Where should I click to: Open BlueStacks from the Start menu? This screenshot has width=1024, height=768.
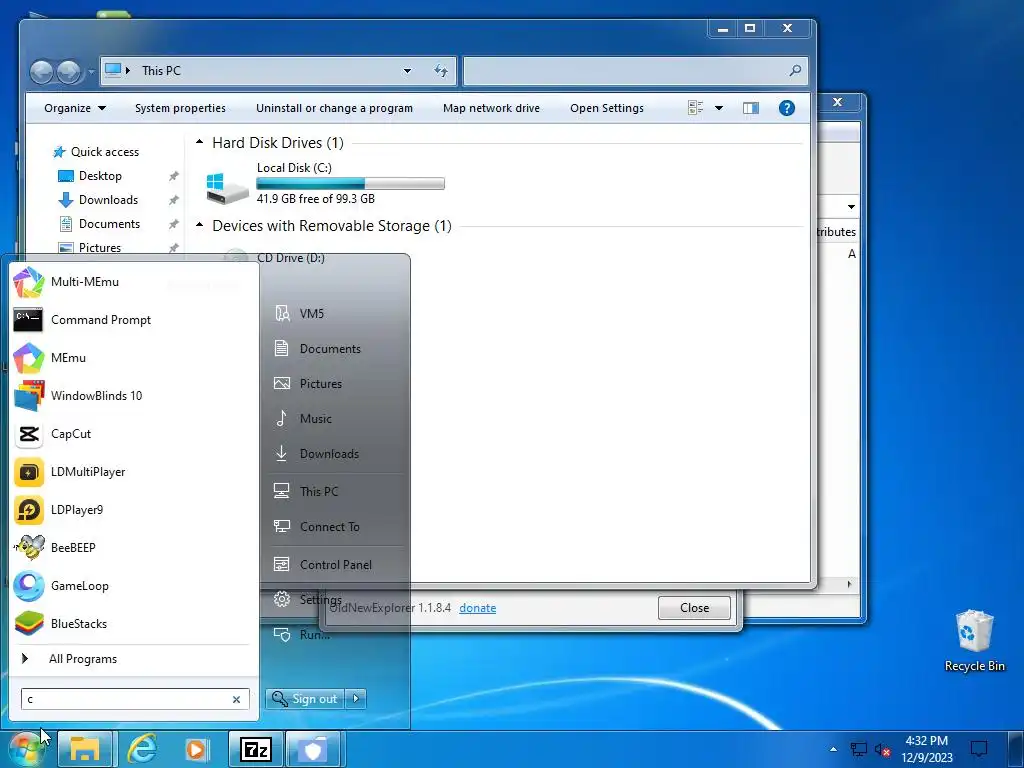pyautogui.click(x=60, y=624)
